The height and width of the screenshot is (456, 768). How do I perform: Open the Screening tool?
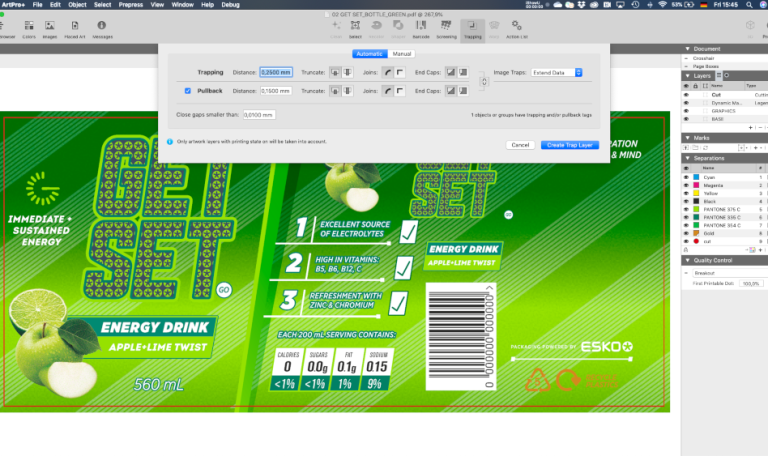(x=446, y=29)
